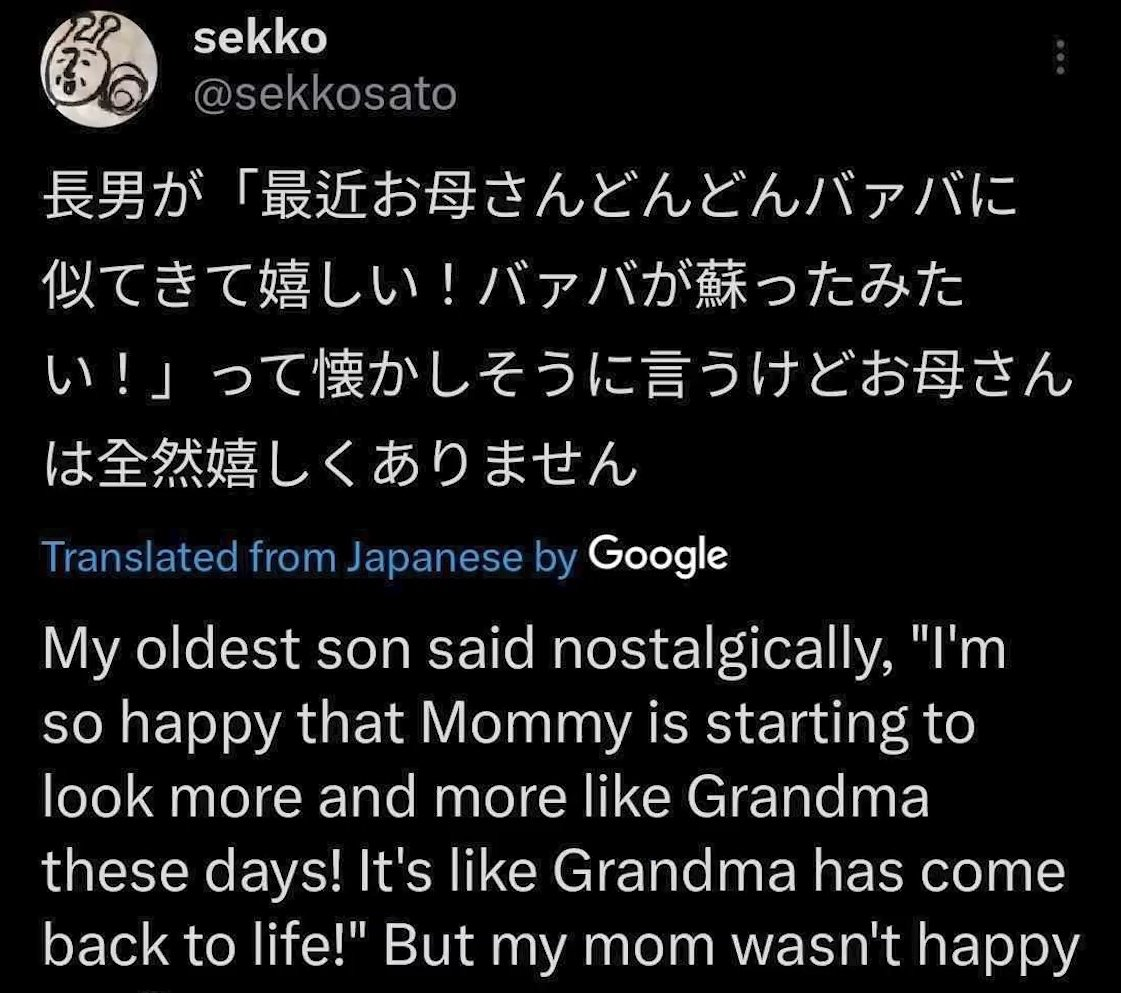Image resolution: width=1121 pixels, height=993 pixels.
Task: Click the Google logo beside translation label
Action: tap(658, 555)
